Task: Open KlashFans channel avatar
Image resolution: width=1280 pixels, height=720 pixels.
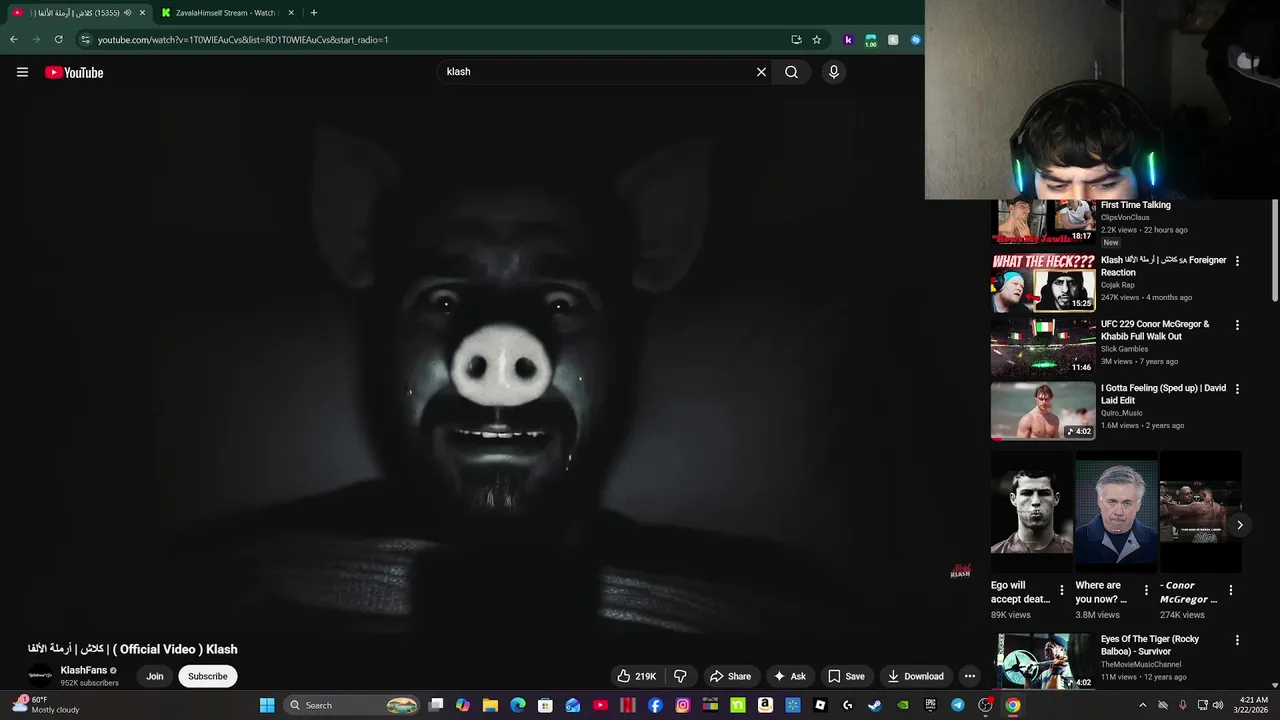Action: pos(40,676)
